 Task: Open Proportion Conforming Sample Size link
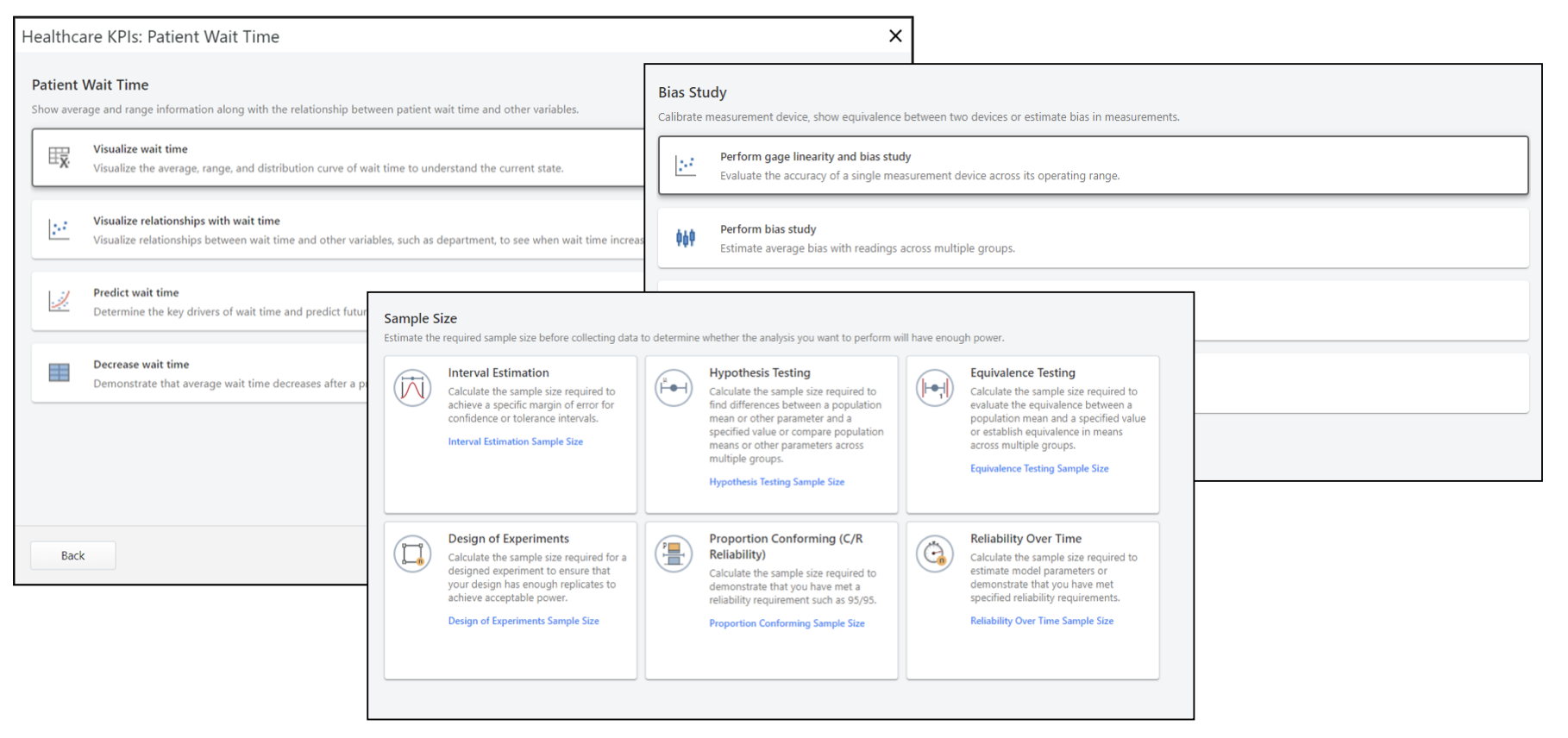point(787,623)
